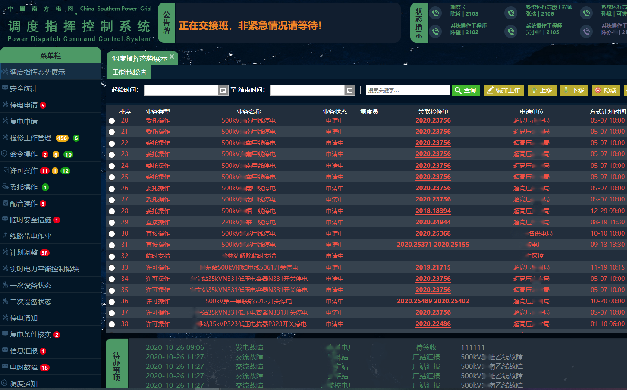Call extension 2102 with its phone icon
Image resolution: width=627 pixels, height=390 pixels.
pos(435,31)
